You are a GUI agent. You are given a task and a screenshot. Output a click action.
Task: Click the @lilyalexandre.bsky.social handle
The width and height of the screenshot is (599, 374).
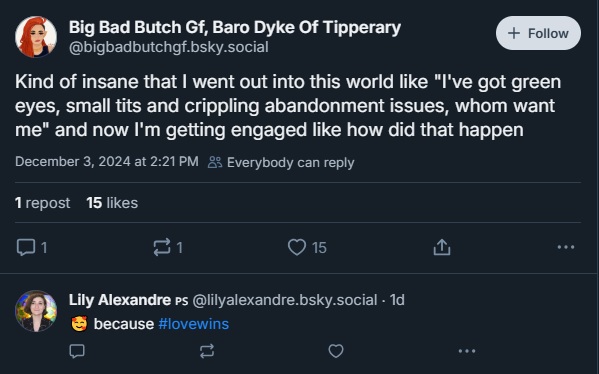point(285,300)
